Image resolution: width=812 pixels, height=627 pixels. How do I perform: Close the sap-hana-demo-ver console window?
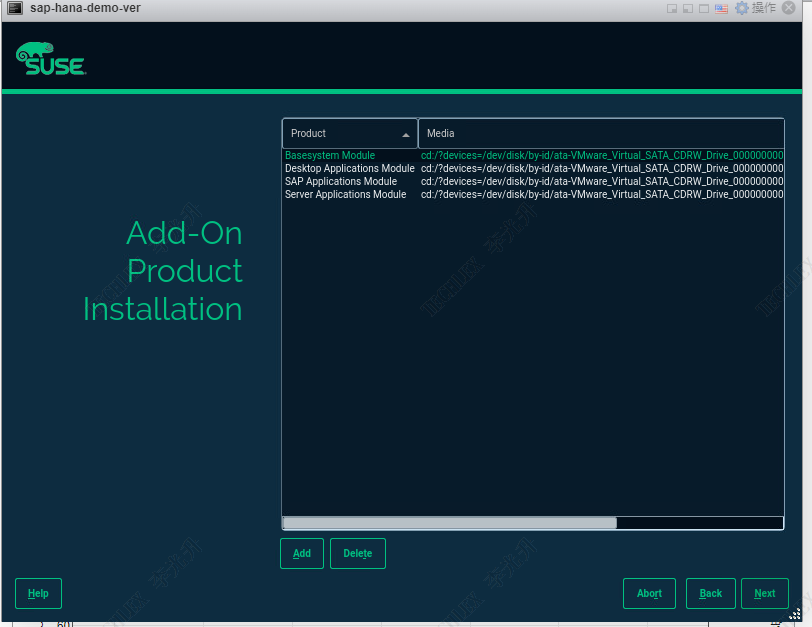[x=789, y=8]
